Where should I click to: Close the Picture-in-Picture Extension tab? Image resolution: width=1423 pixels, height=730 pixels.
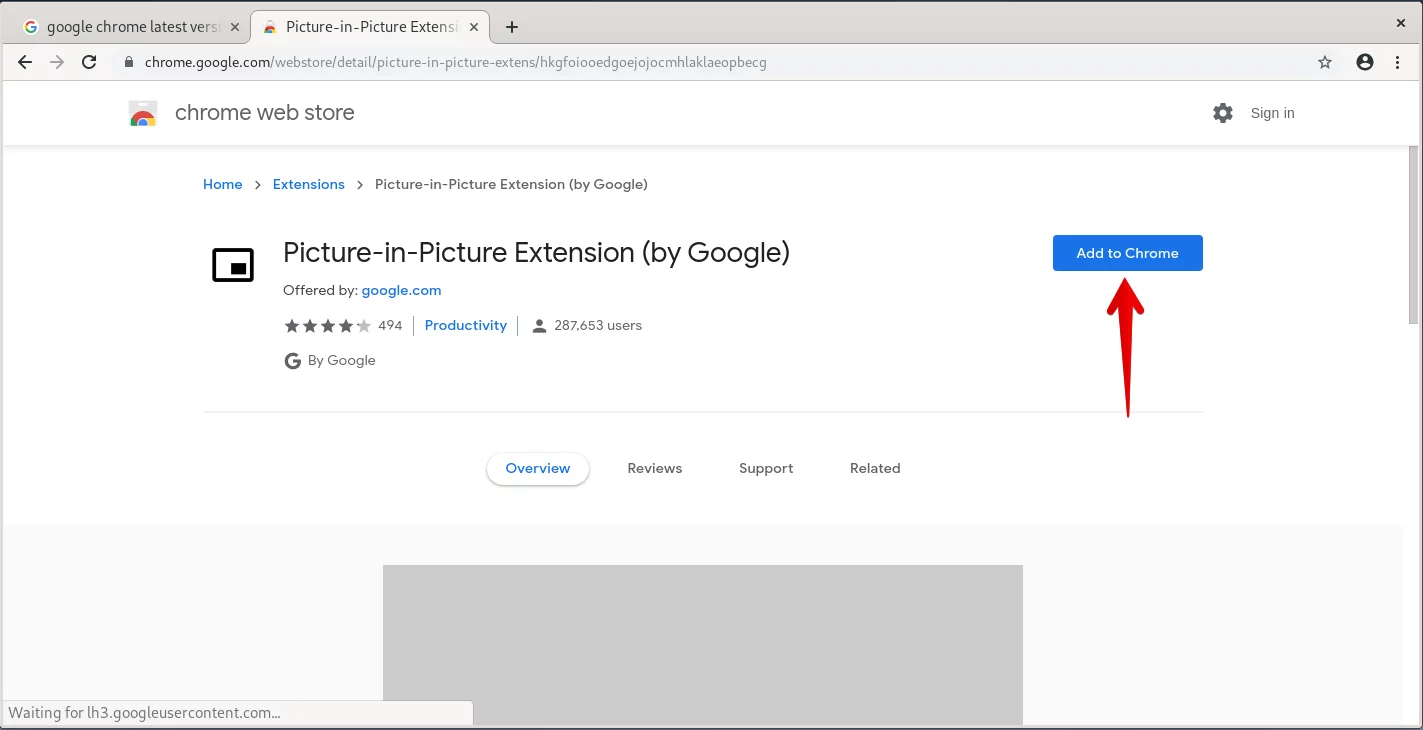(473, 27)
